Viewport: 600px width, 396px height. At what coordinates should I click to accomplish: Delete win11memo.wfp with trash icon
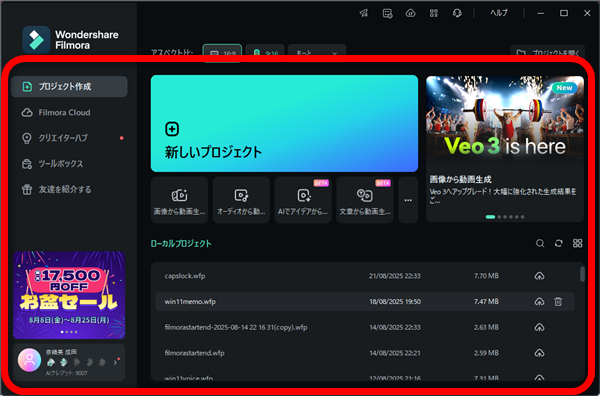(558, 301)
